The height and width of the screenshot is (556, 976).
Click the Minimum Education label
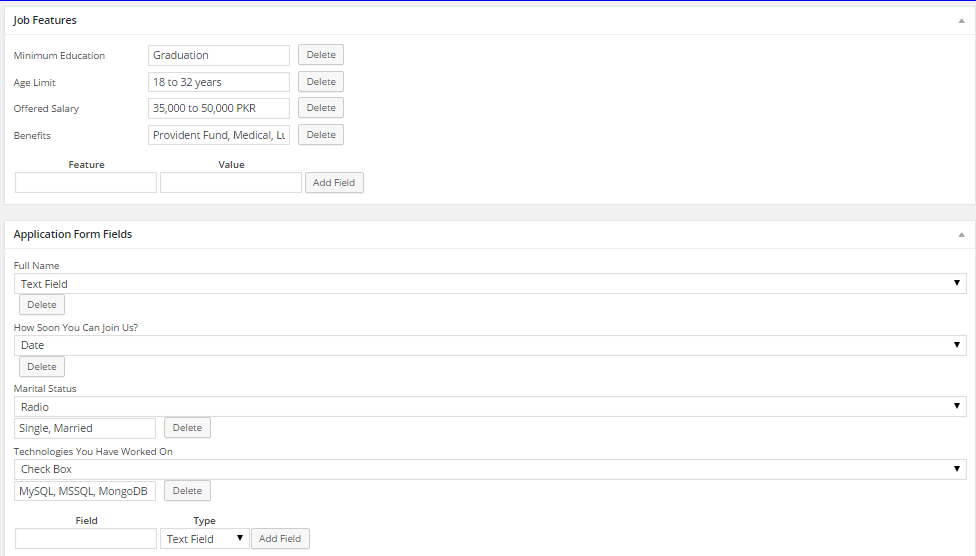coord(59,55)
